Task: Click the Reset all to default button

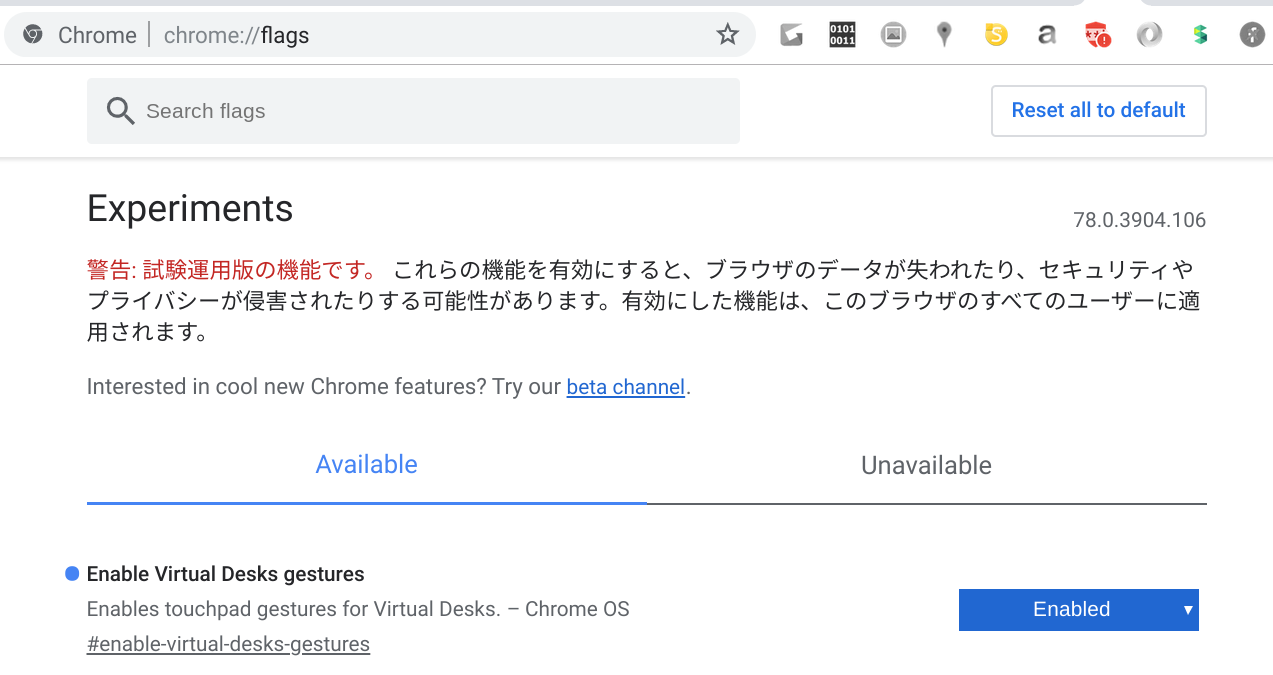Action: tap(1098, 111)
